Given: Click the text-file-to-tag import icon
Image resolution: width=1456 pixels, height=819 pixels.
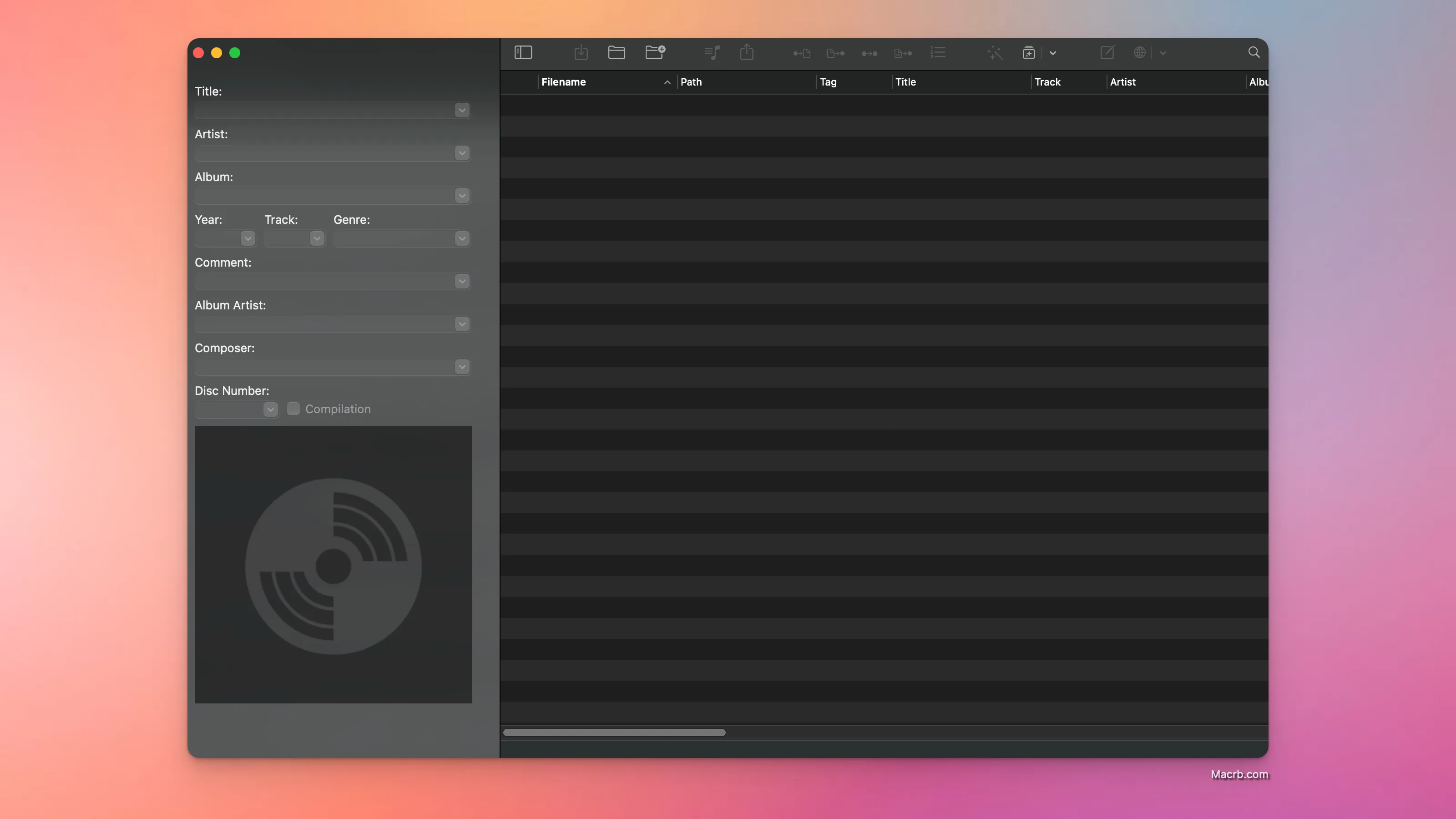Looking at the screenshot, I should click(903, 53).
